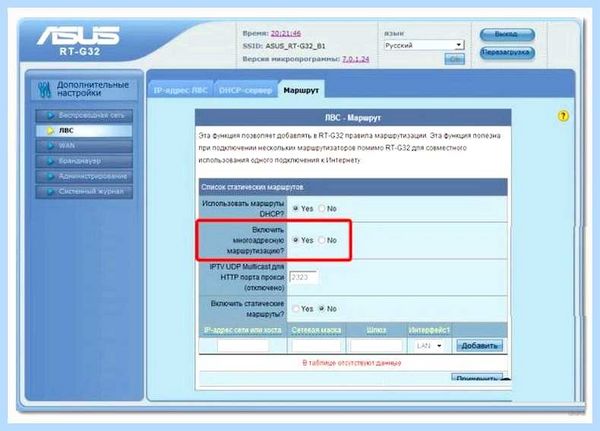Open the Администрирование sidebar section
This screenshot has width=600, height=431.
pos(84,176)
